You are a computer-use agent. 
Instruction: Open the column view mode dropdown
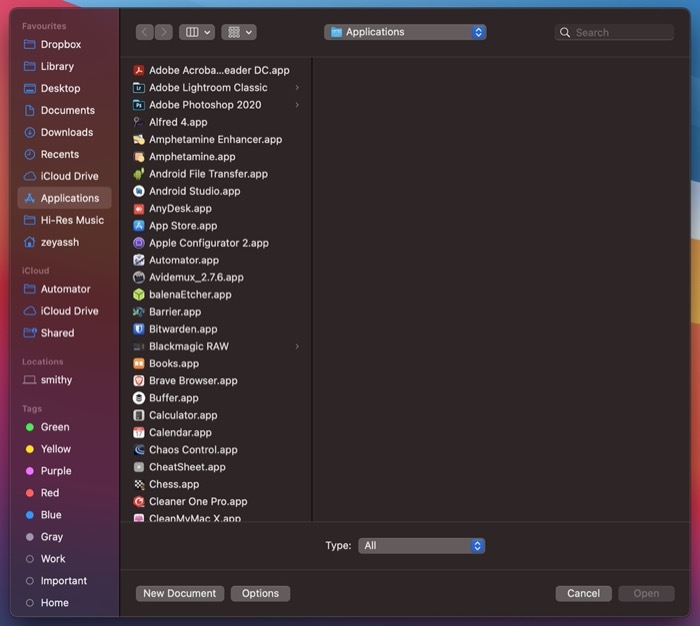197,32
